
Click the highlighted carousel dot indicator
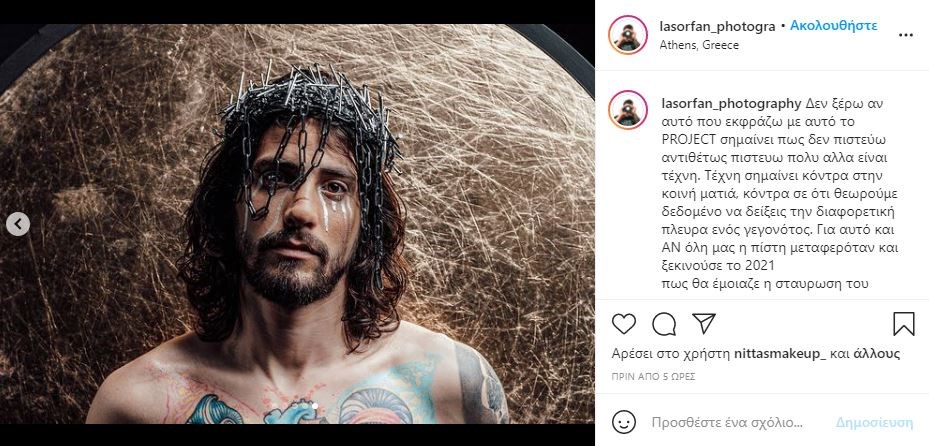click(313, 406)
